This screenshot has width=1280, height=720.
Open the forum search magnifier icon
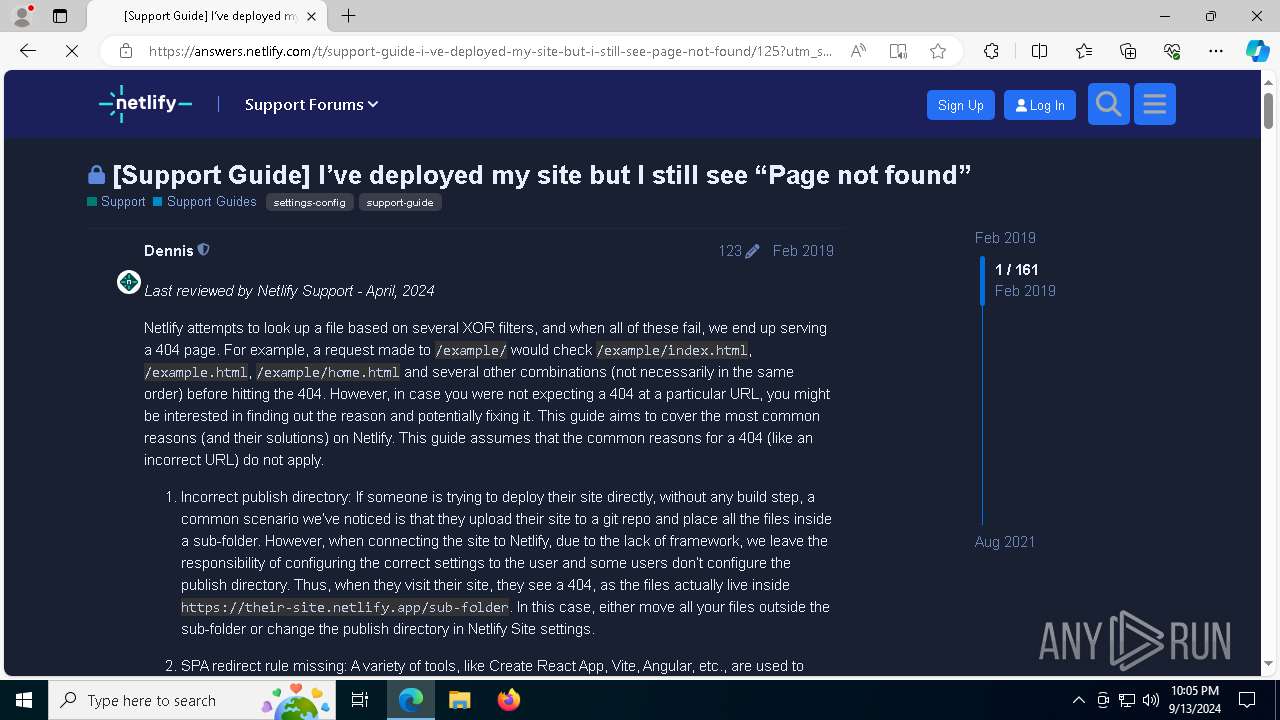tap(1108, 104)
